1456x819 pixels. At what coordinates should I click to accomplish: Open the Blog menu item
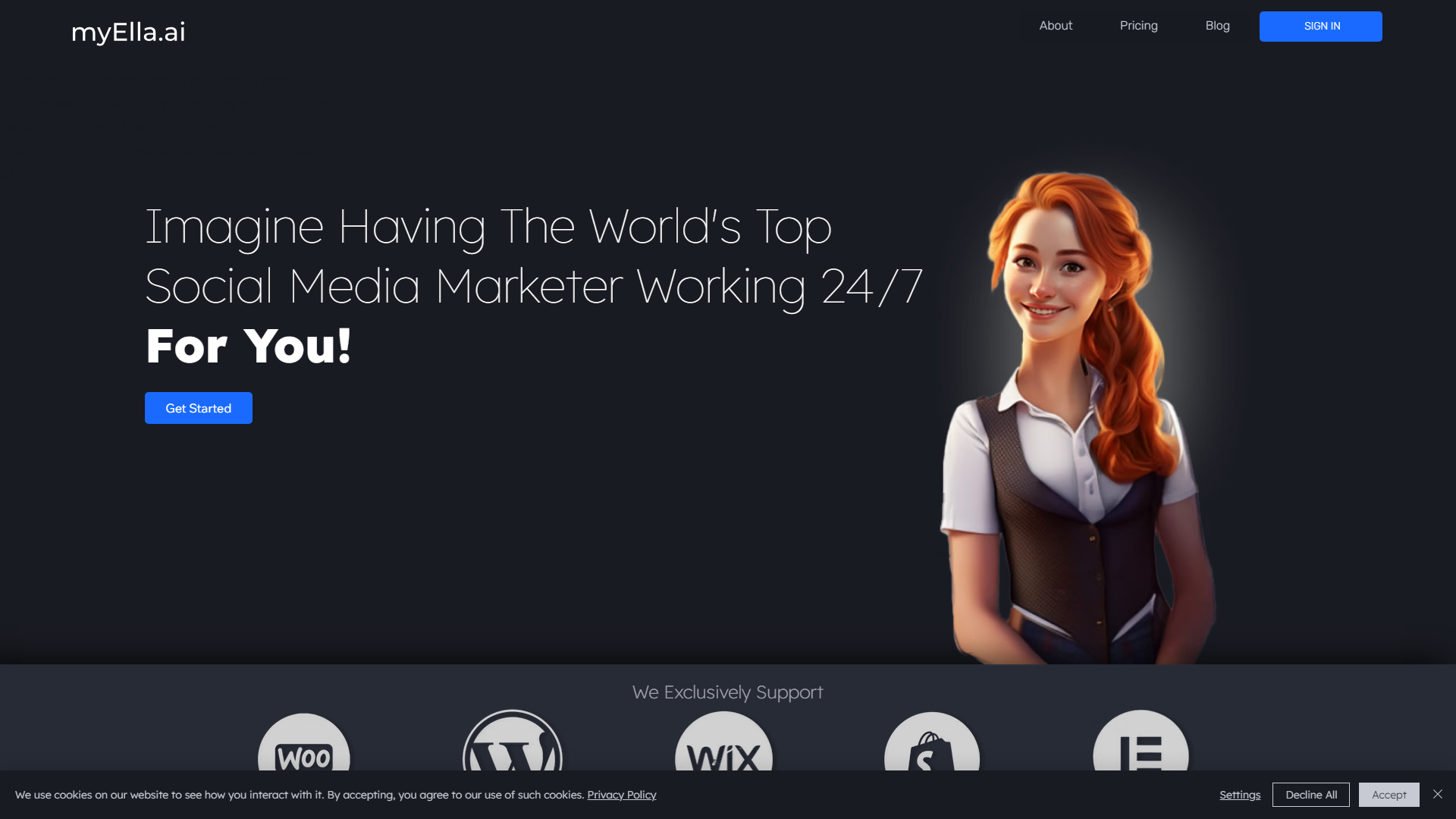pyautogui.click(x=1217, y=26)
